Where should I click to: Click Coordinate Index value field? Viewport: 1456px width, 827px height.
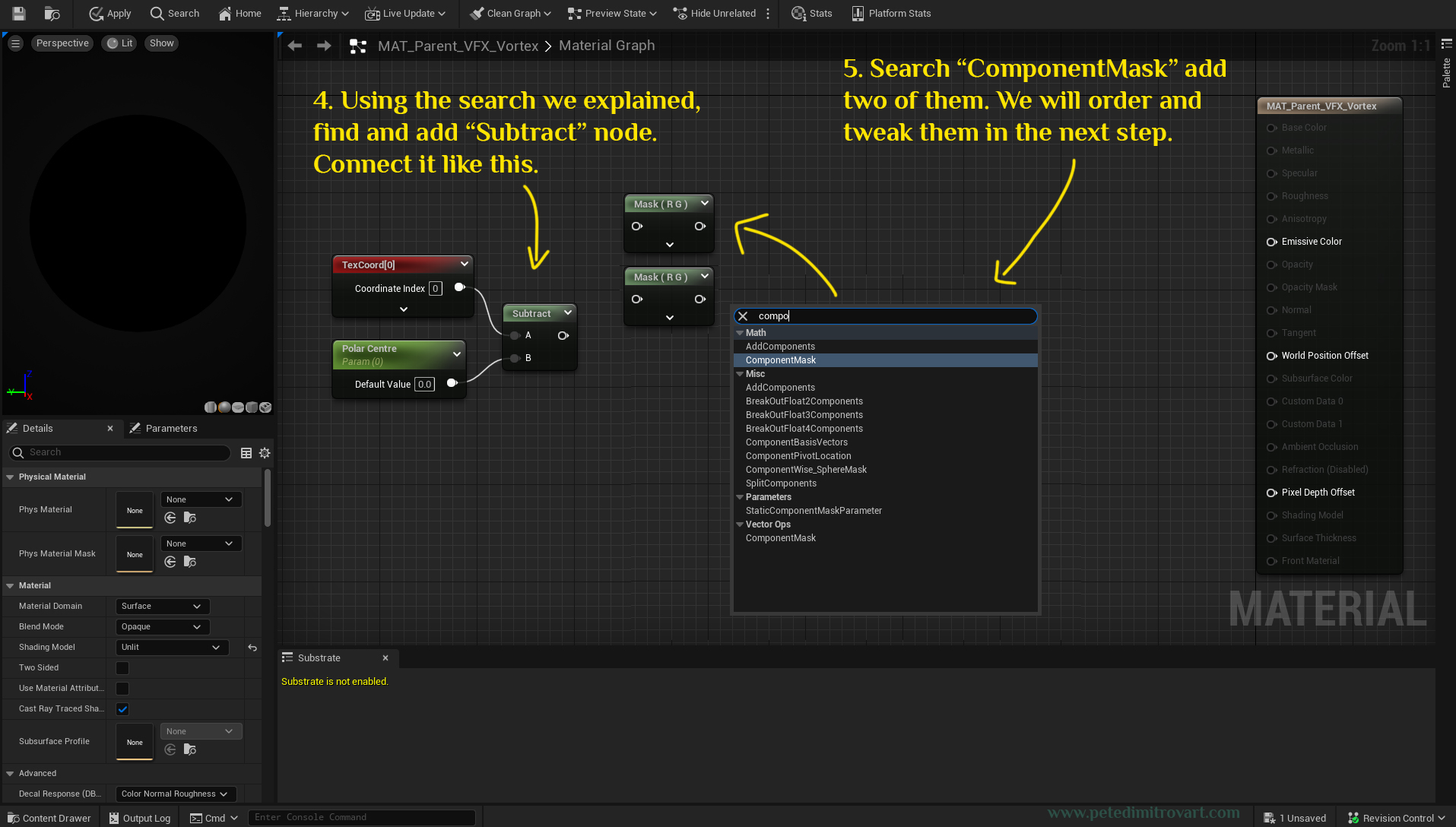pyautogui.click(x=436, y=288)
